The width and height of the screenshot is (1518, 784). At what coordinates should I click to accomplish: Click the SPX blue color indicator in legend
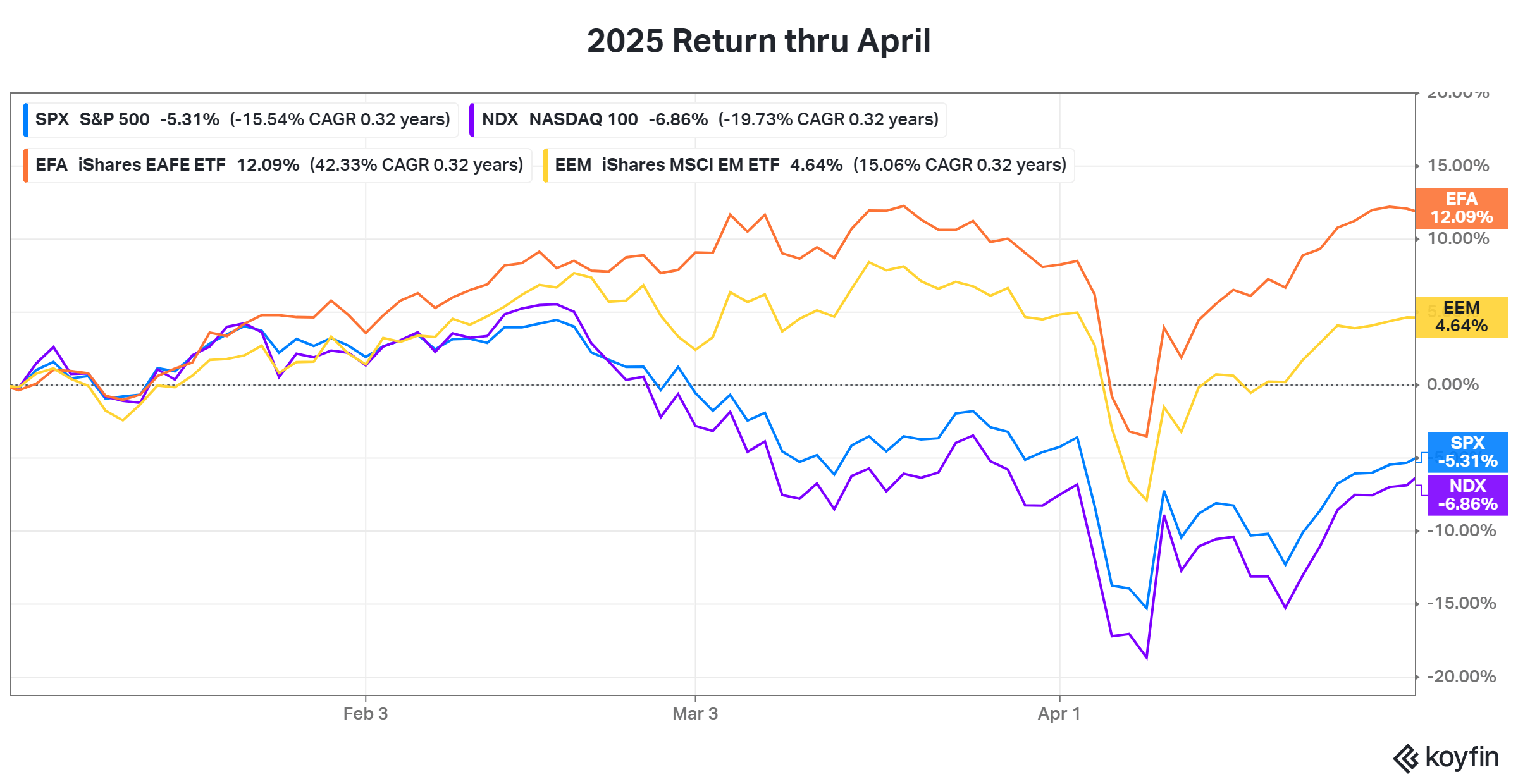point(25,119)
